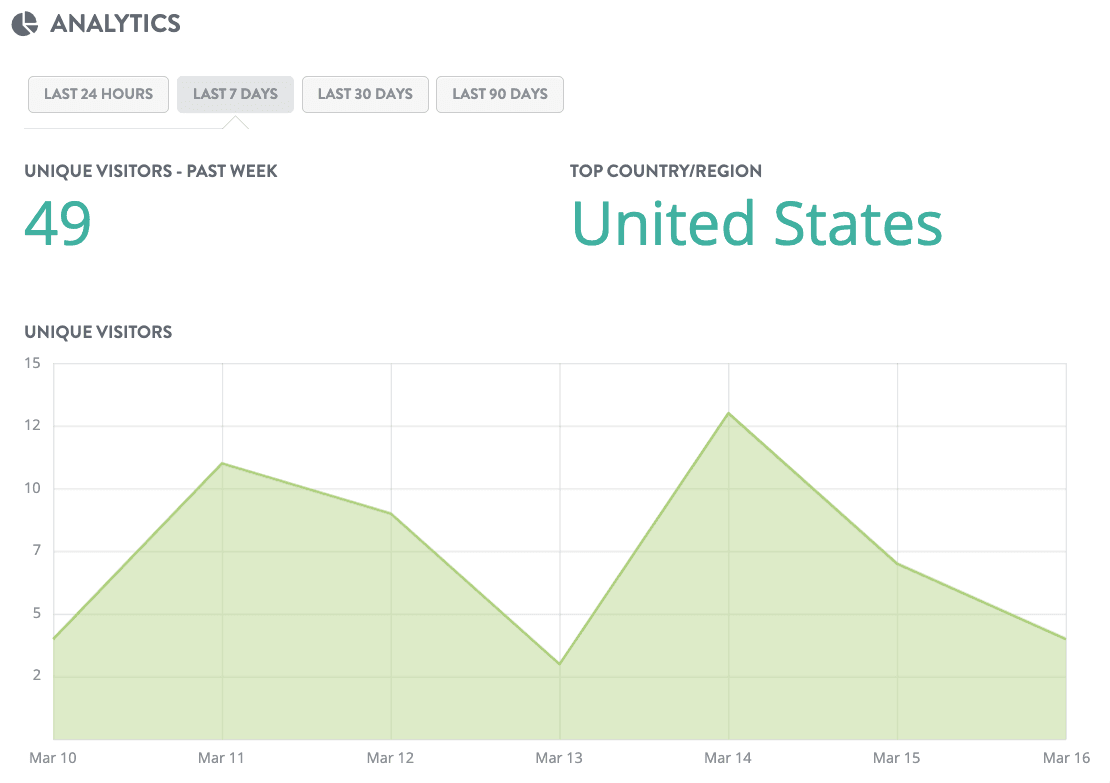The width and height of the screenshot is (1110, 783).
Task: Select the Mar 14 peak data point
Action: point(729,413)
